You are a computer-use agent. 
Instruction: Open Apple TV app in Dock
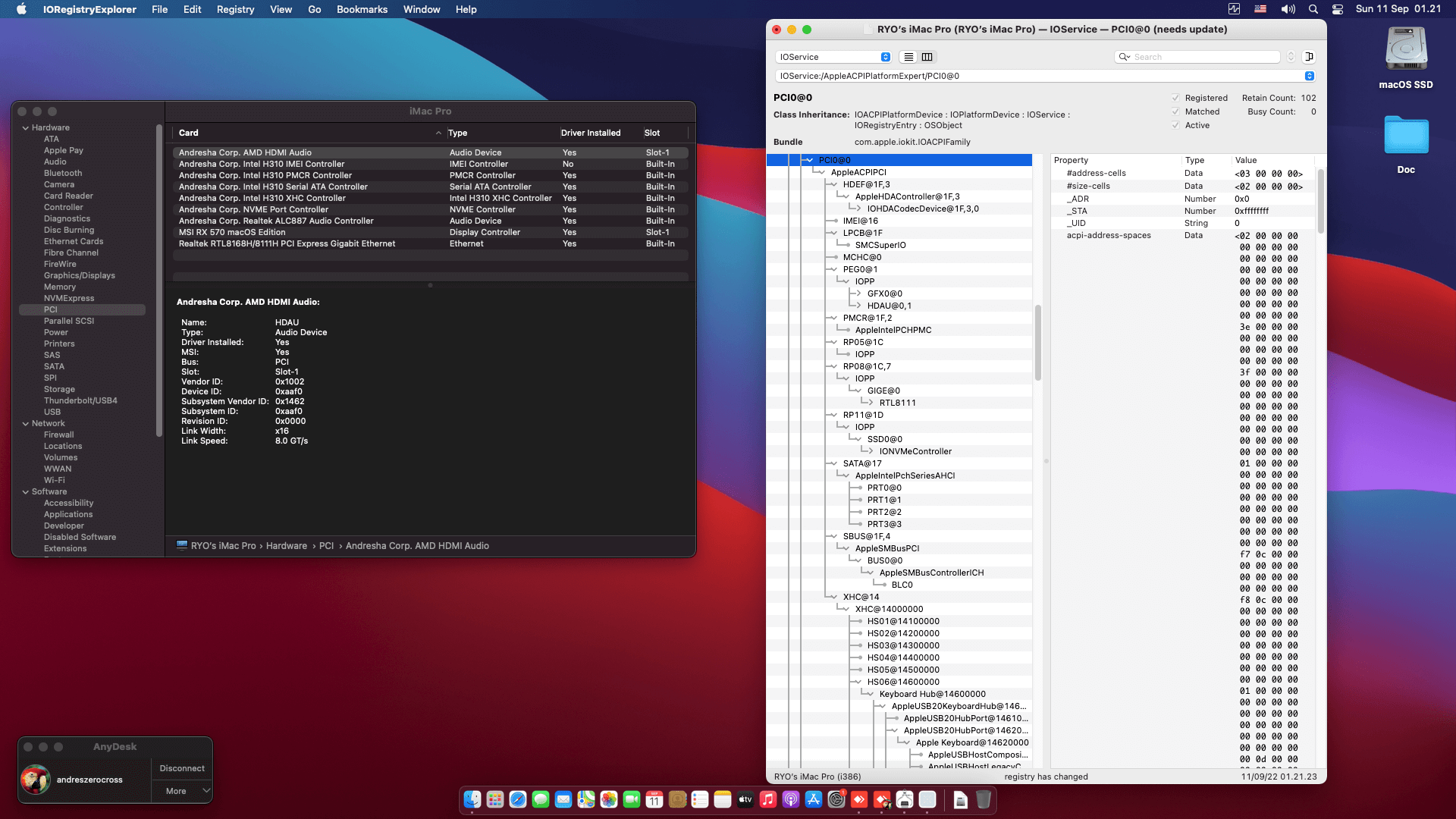click(745, 799)
